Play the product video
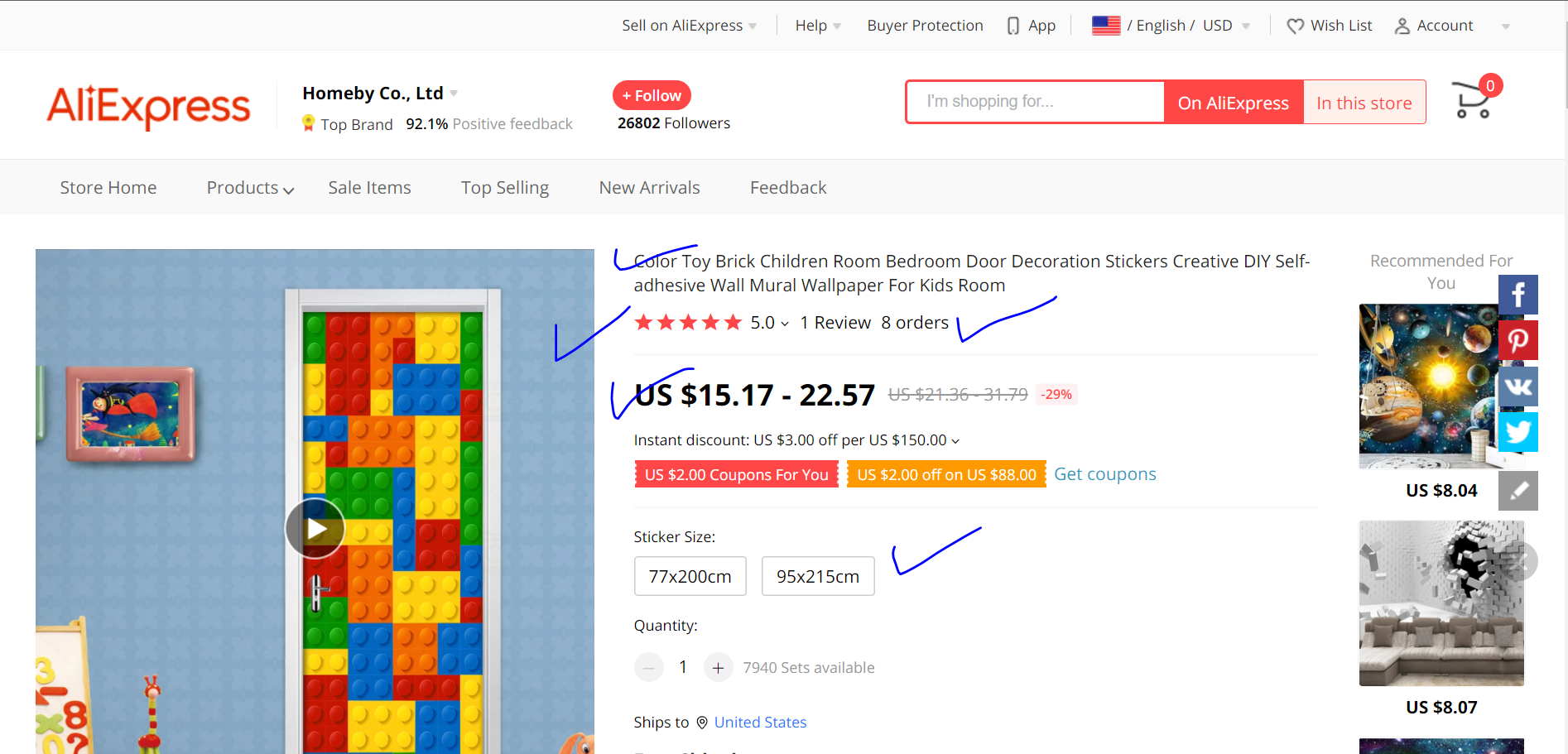Screen dimensions: 1568x754 pos(315,528)
